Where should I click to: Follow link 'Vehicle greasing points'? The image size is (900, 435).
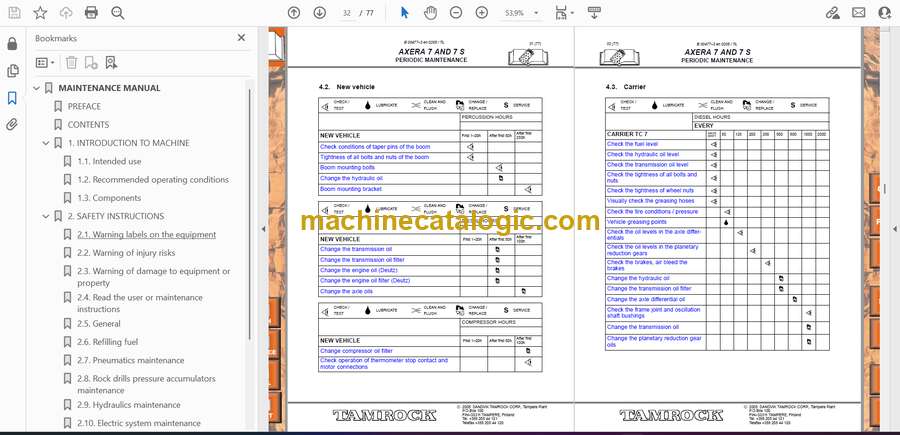[x=637, y=222]
